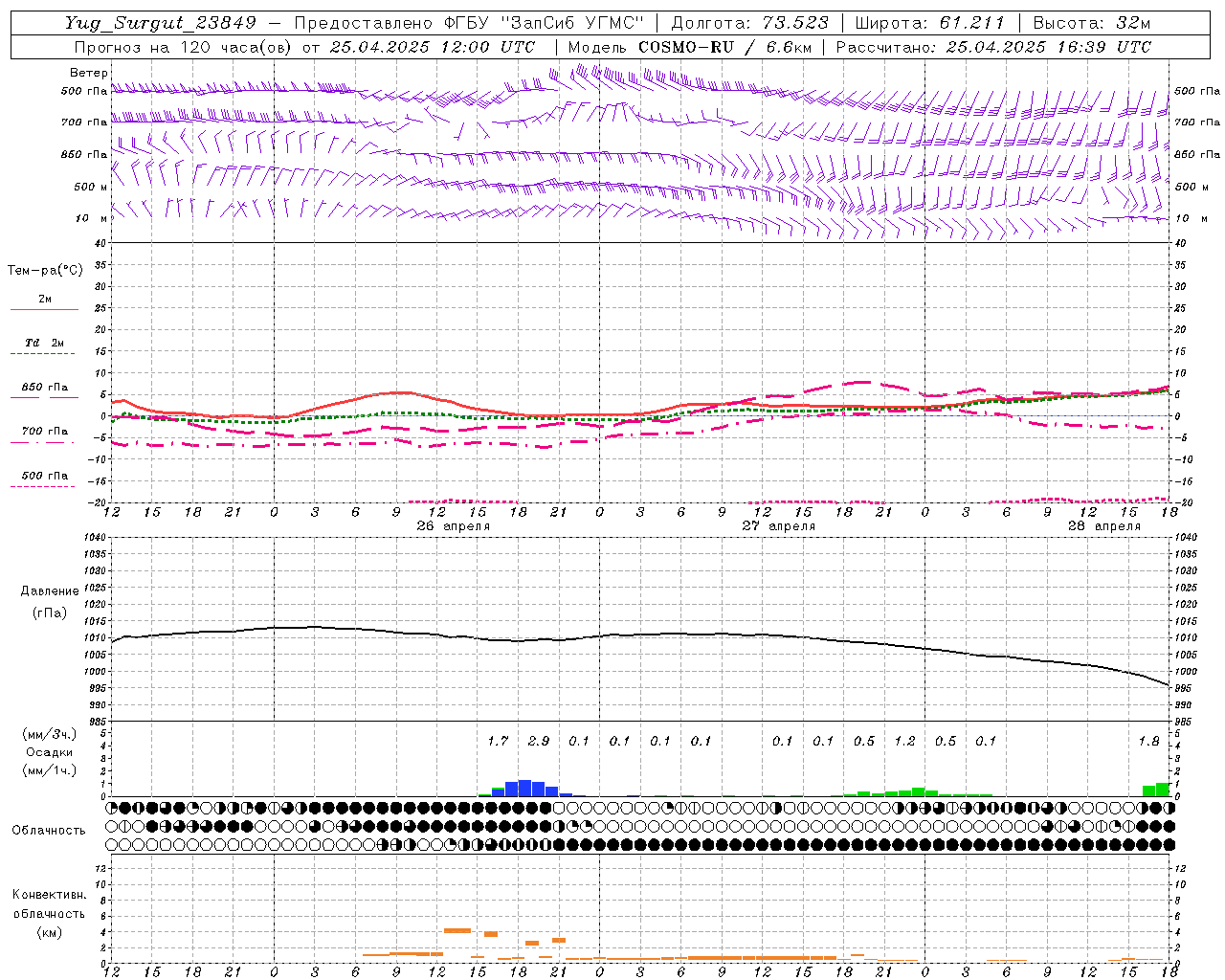Click the "(км)" convective height unit
This screenshot has width=1225, height=980.
coord(49,932)
